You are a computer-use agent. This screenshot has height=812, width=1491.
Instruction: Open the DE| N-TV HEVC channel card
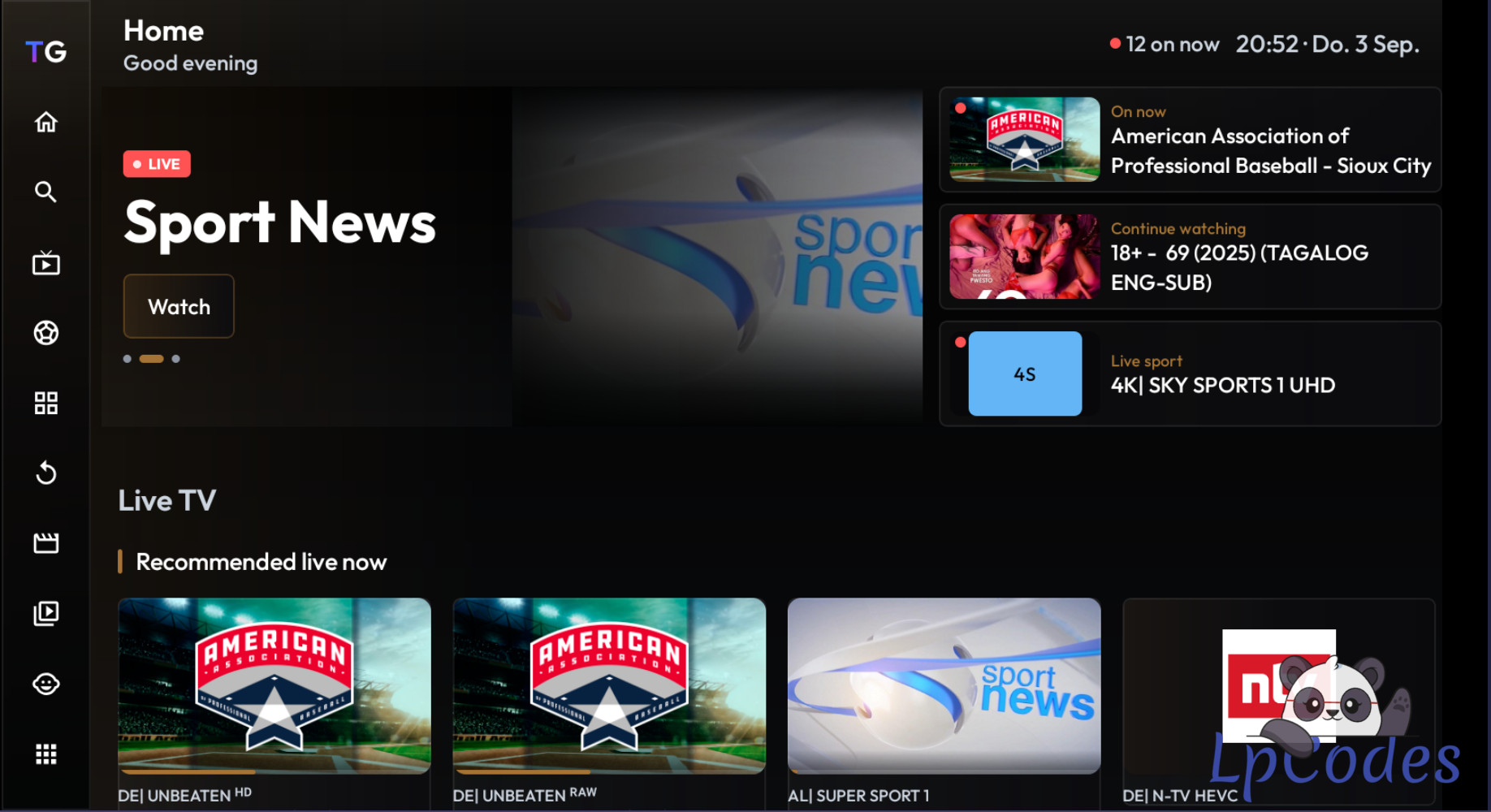click(x=1279, y=702)
